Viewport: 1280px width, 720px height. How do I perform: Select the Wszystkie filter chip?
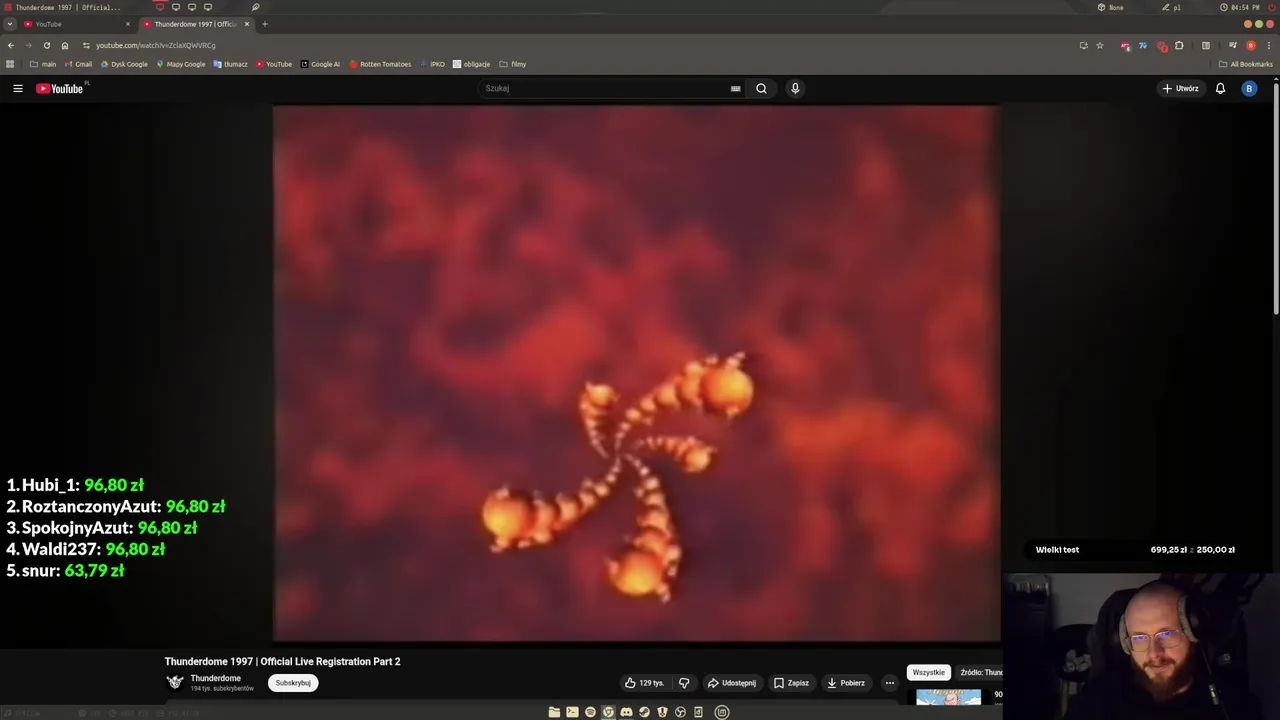coord(928,672)
